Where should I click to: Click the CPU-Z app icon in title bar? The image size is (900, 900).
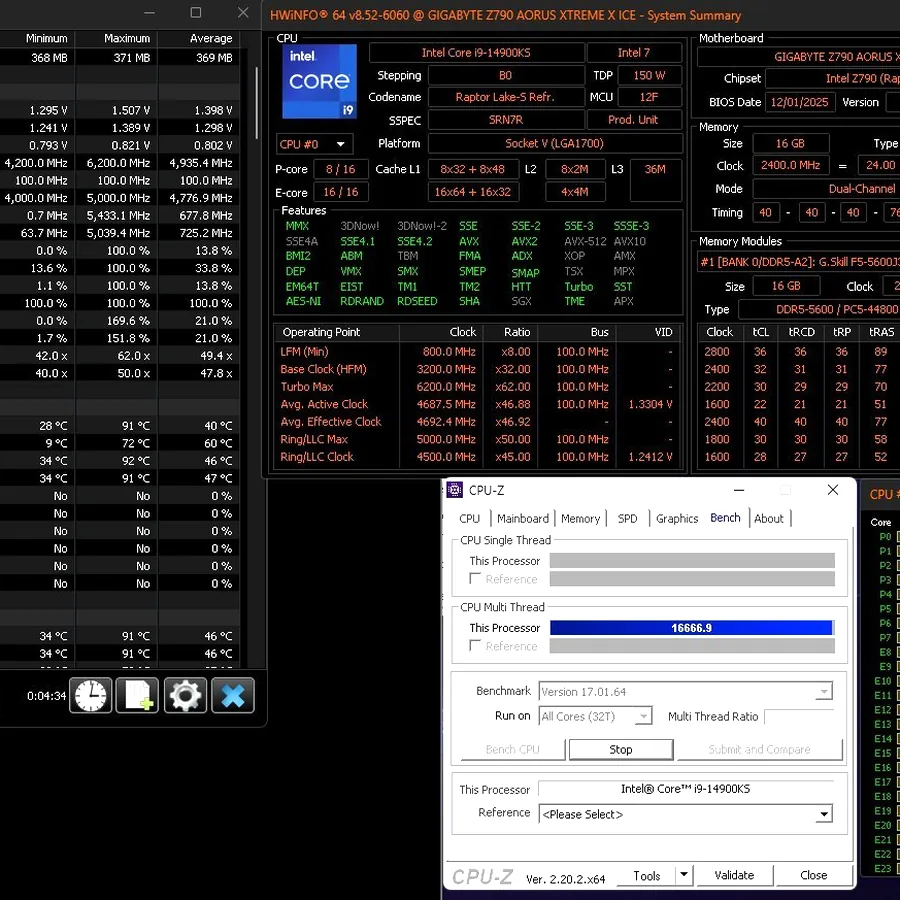[x=455, y=490]
